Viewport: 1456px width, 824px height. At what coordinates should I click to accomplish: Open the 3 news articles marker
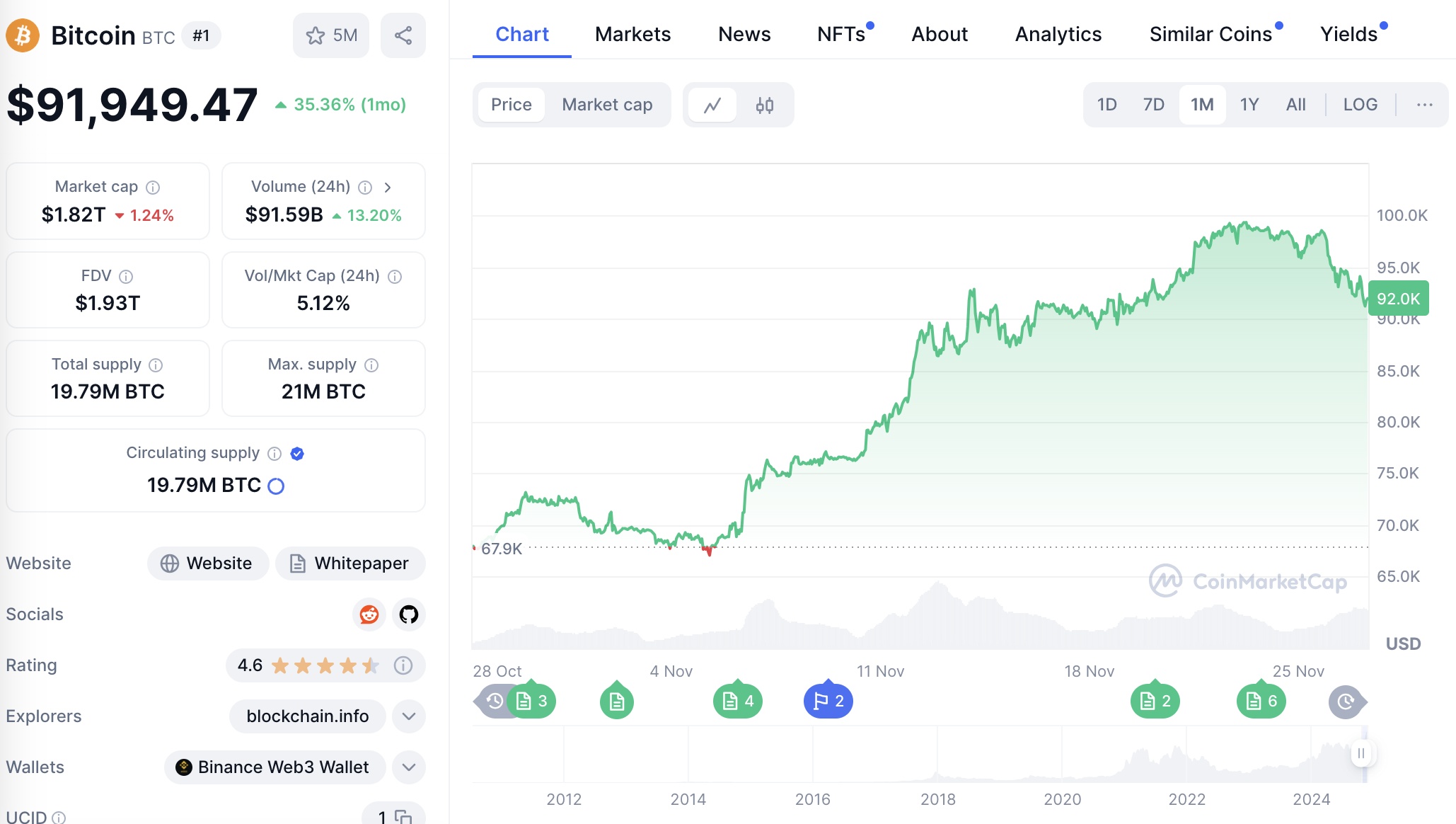(532, 701)
